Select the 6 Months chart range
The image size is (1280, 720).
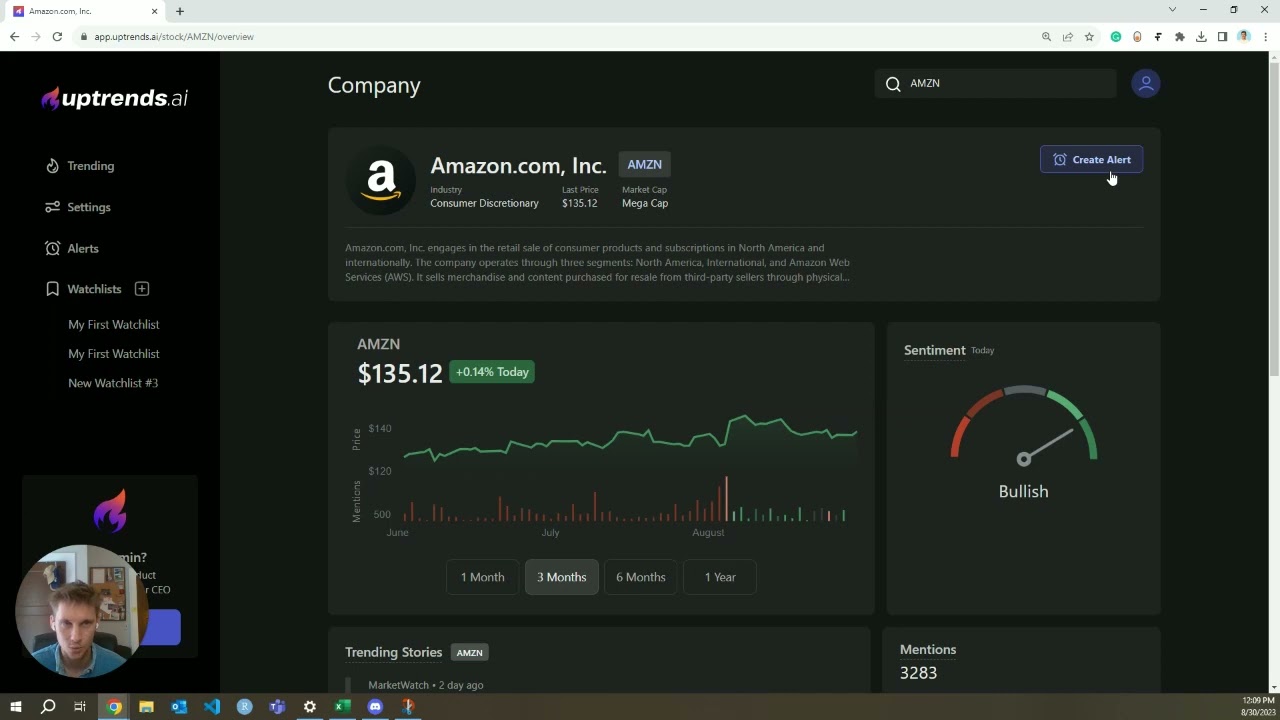point(641,577)
